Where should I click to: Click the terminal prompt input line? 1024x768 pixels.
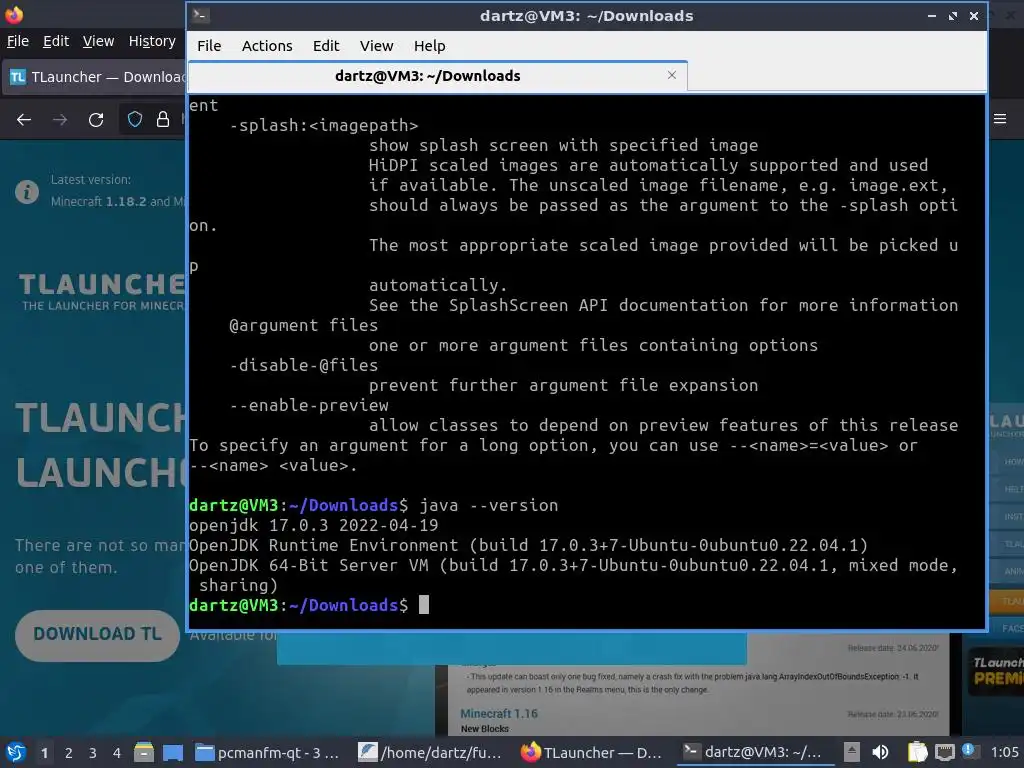click(x=586, y=605)
